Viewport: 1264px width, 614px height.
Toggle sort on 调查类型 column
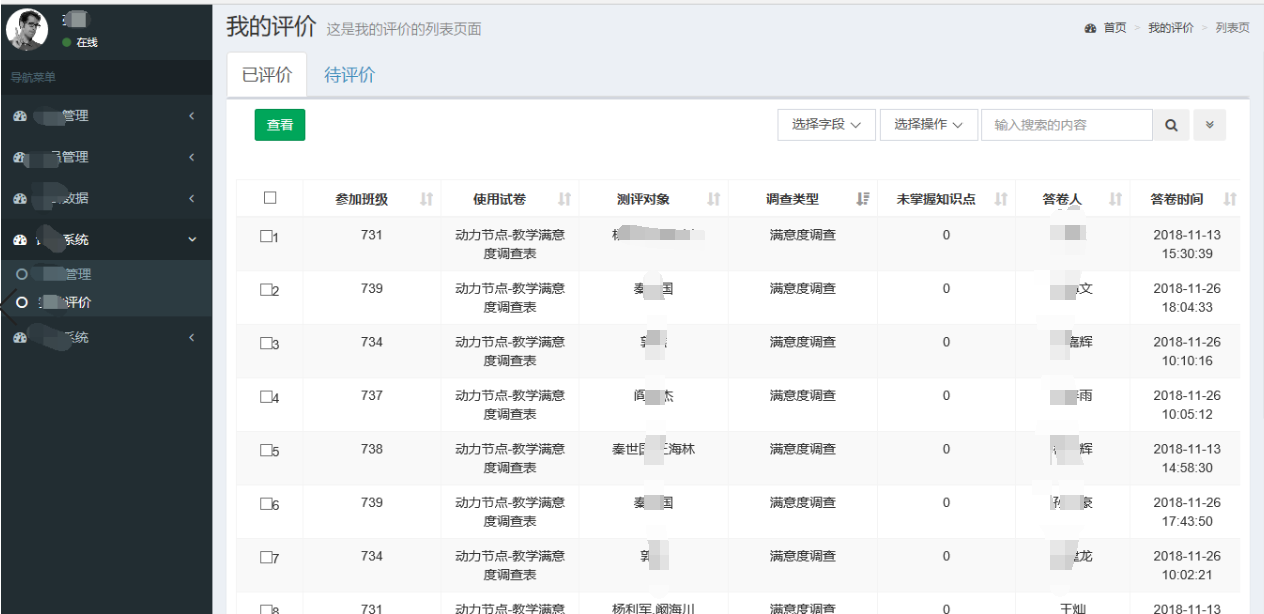[863, 199]
